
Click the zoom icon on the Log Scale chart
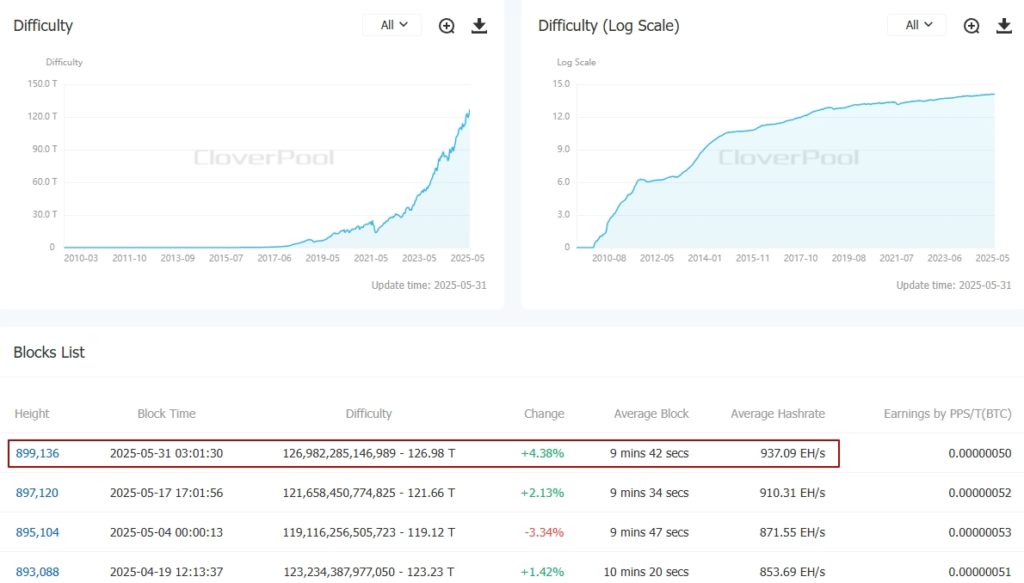pos(971,25)
